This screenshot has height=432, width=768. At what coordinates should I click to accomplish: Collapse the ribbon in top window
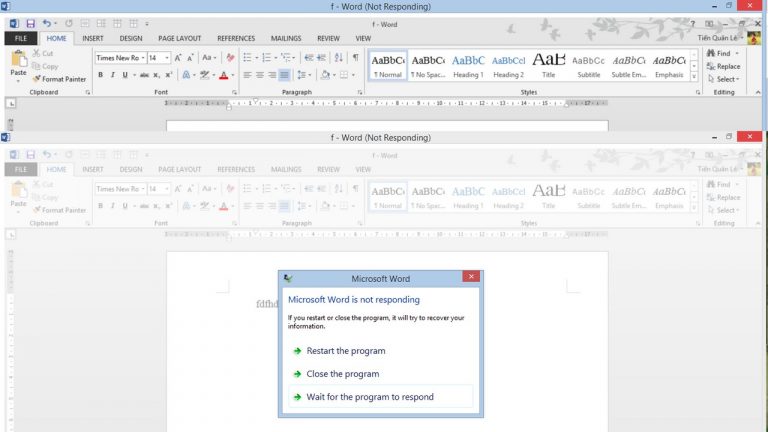click(x=758, y=92)
